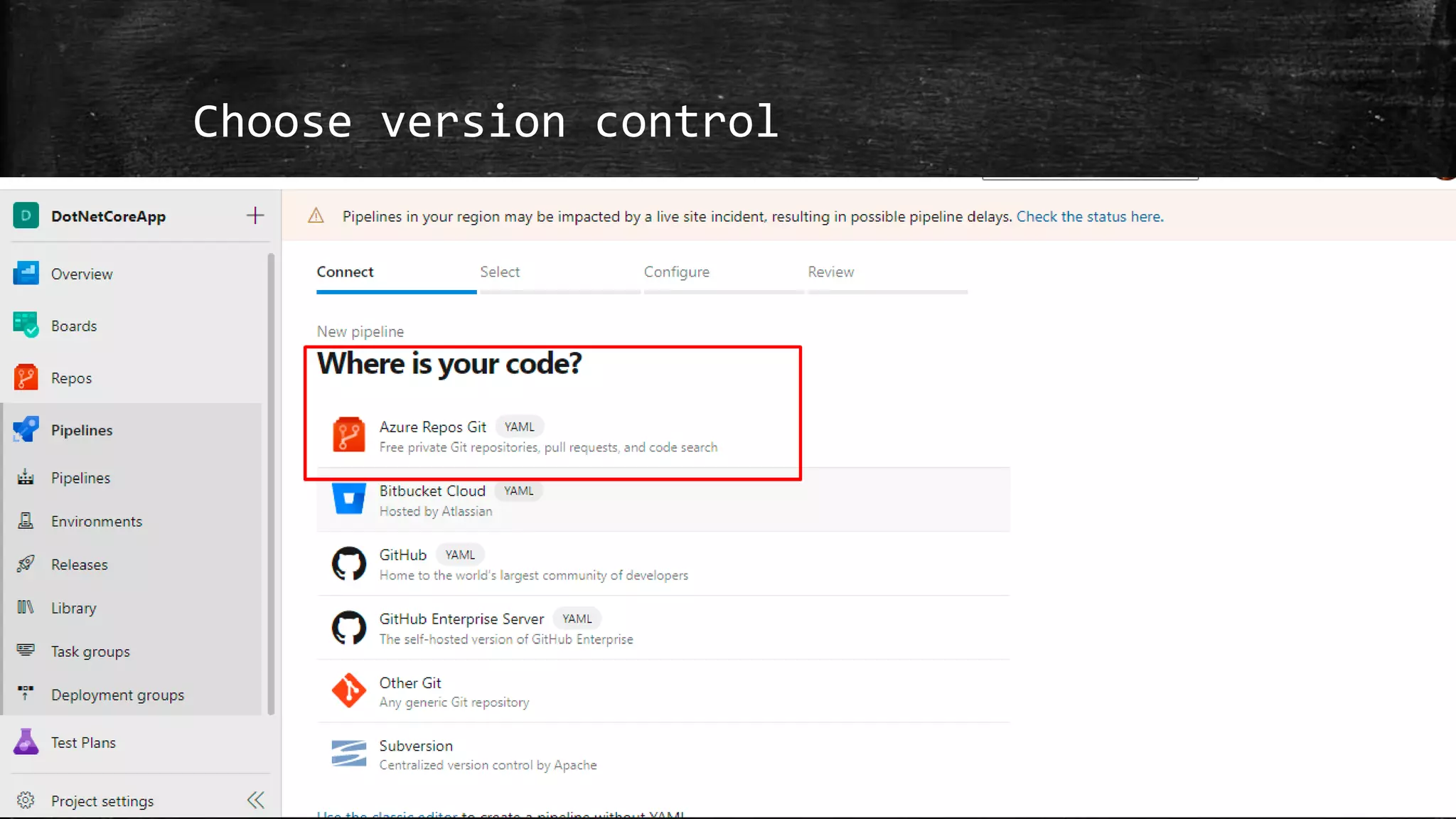Click the plus icon beside DotNetCoreApp

click(255, 215)
